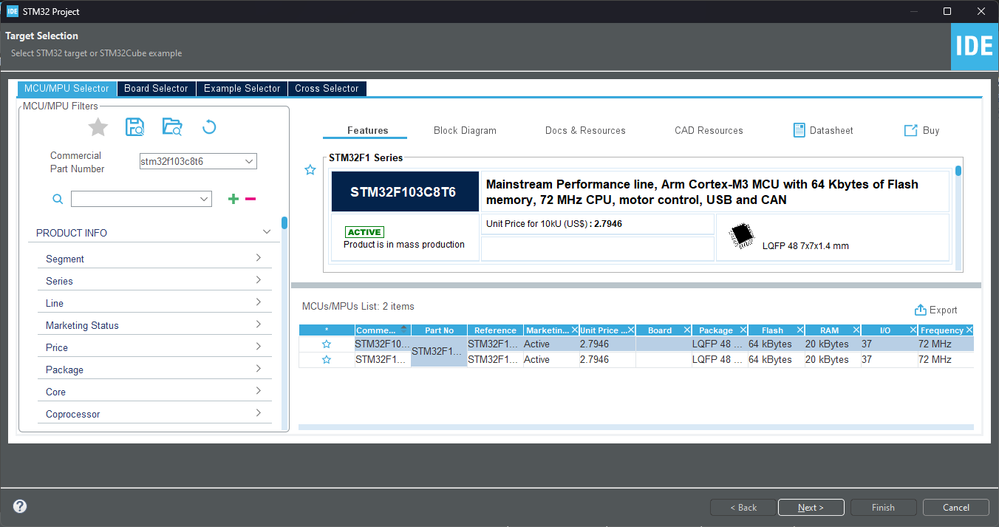The width and height of the screenshot is (999, 527).
Task: Remove the I/O column with its X
Action: tap(912, 330)
